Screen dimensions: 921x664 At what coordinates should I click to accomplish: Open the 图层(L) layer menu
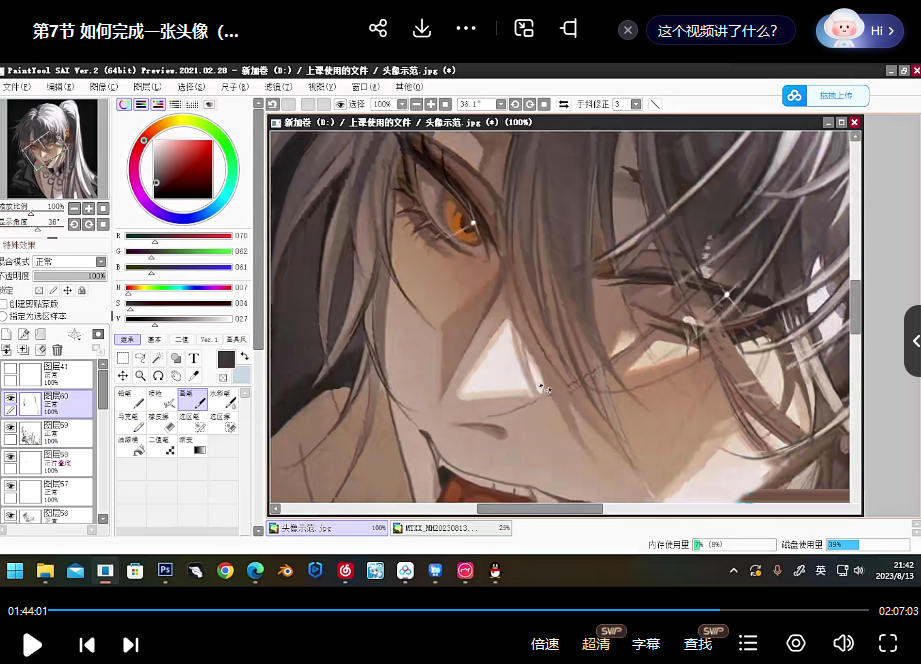pyautogui.click(x=148, y=87)
